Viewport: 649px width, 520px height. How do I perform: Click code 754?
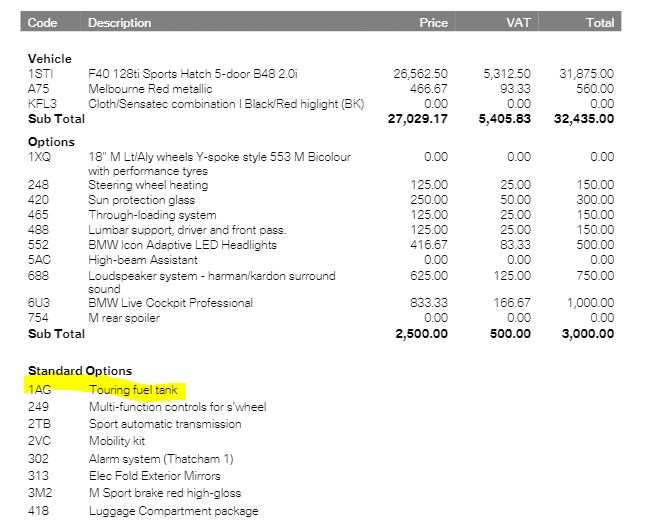(38, 318)
